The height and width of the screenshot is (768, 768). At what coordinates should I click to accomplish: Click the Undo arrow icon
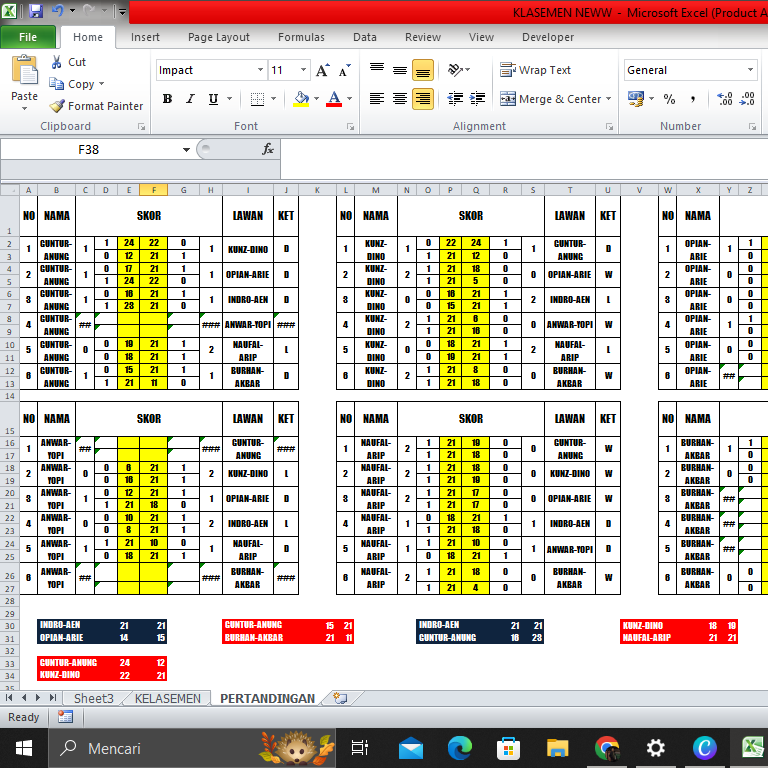pyautogui.click(x=58, y=11)
